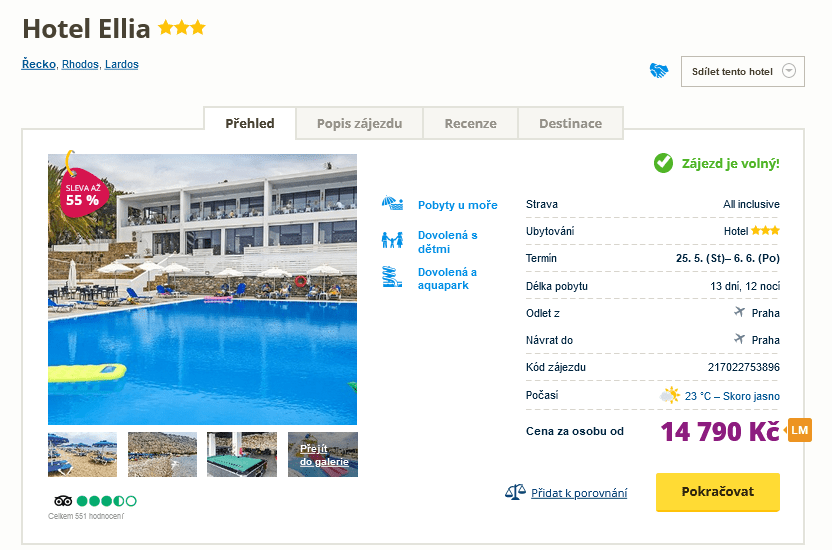Image resolution: width=832 pixels, height=550 pixels.
Task: Click Přejít do galerie thumbnail
Action: coord(322,454)
